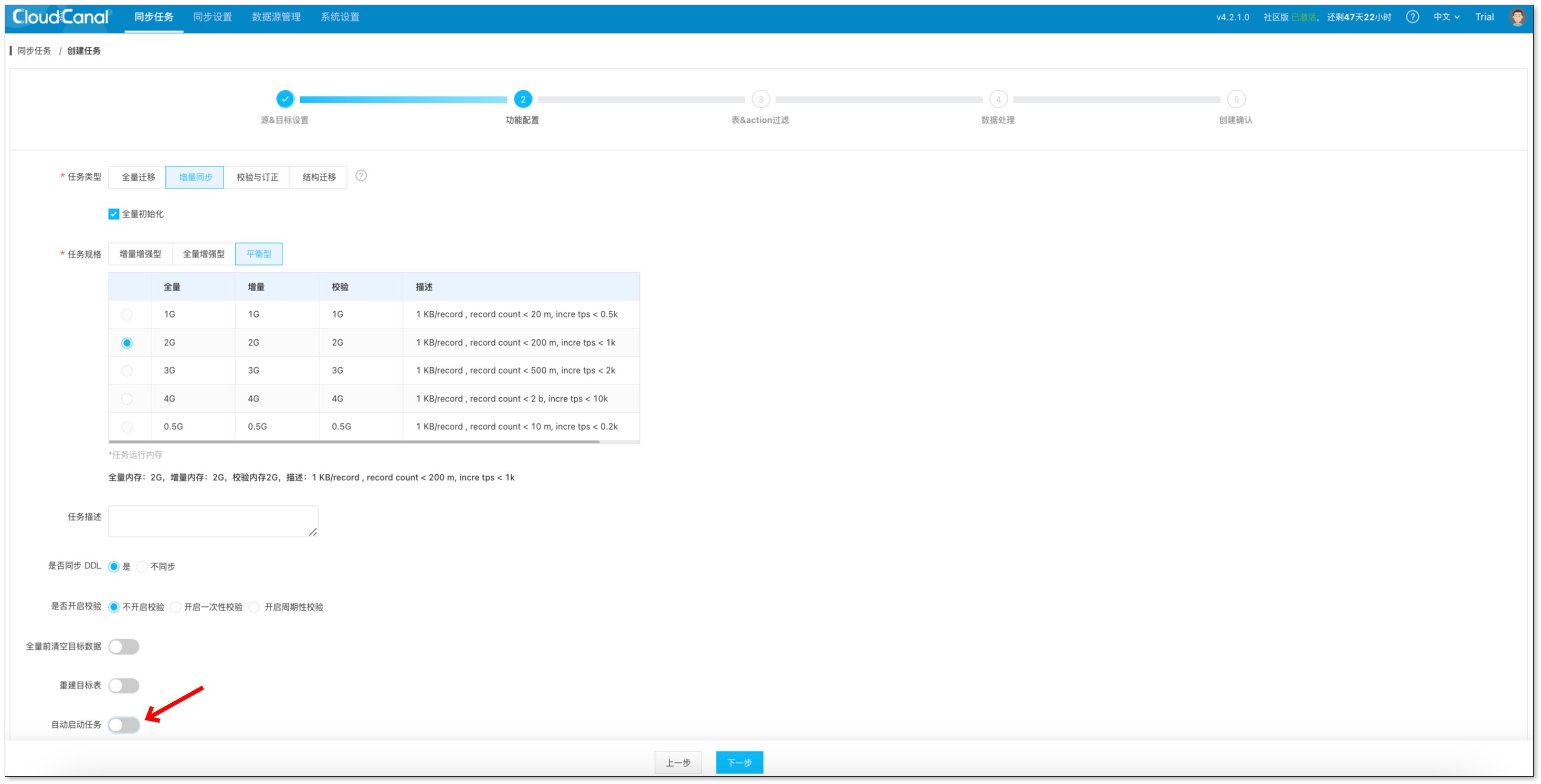Click into the 任务描述 text area
1541x784 pixels.
coord(213,521)
